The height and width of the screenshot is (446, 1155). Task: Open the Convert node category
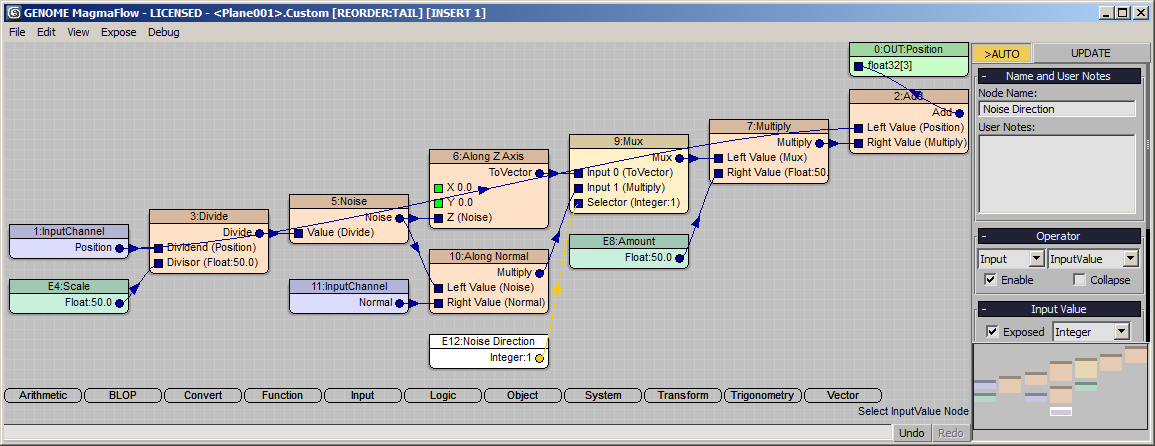[203, 395]
